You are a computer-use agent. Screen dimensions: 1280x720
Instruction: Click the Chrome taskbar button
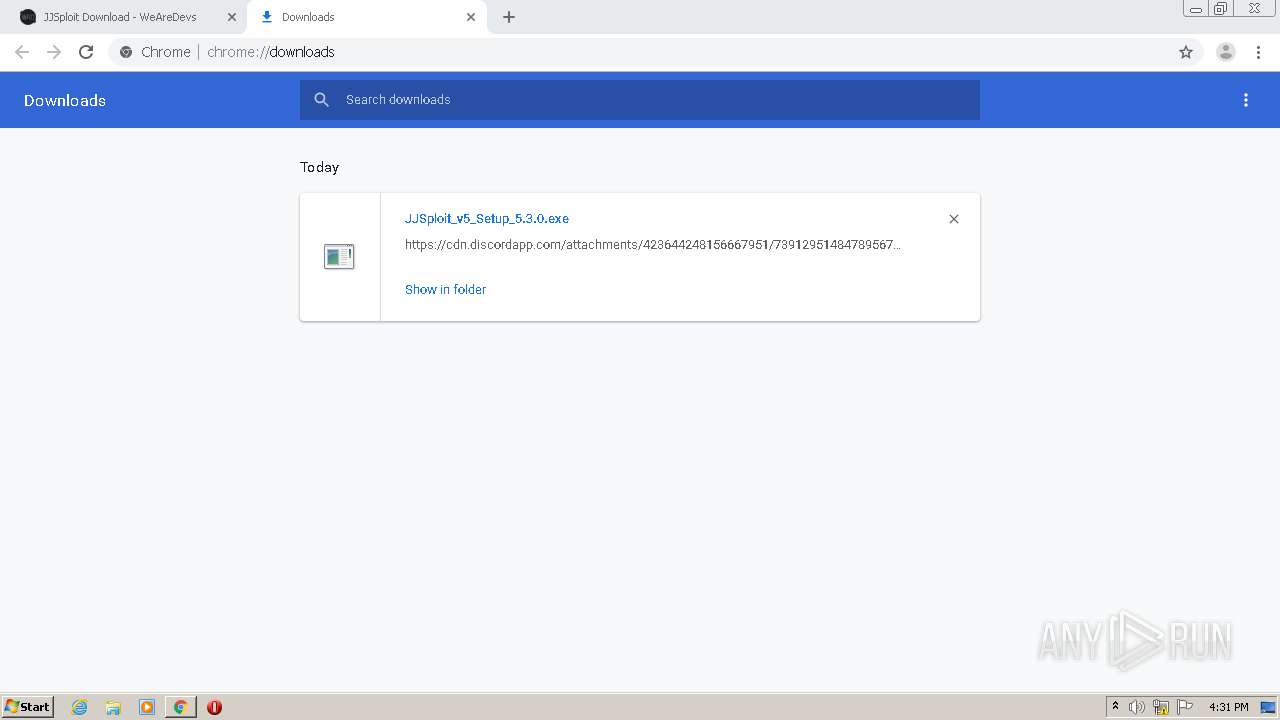tap(180, 707)
